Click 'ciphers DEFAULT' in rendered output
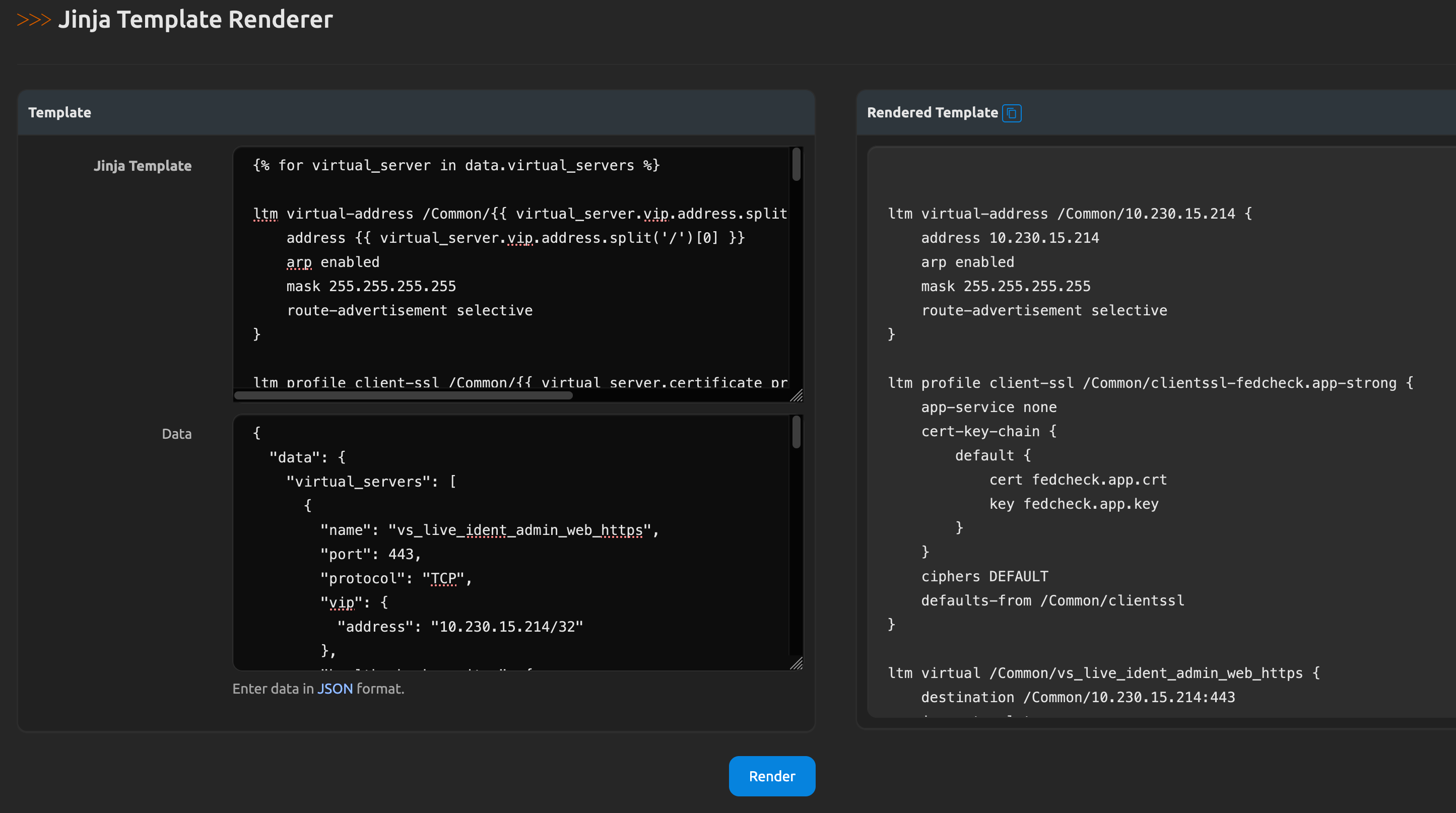This screenshot has width=1456, height=813. click(x=984, y=576)
